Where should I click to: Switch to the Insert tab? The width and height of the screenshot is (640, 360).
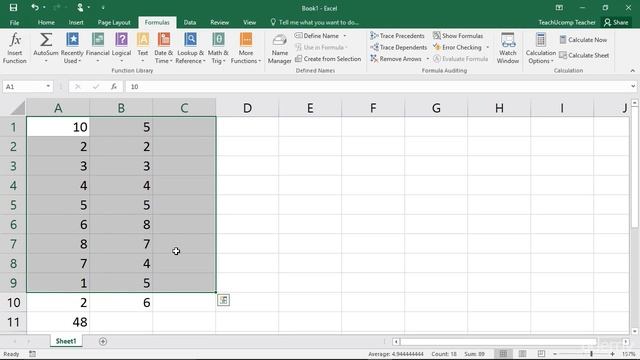click(x=76, y=22)
